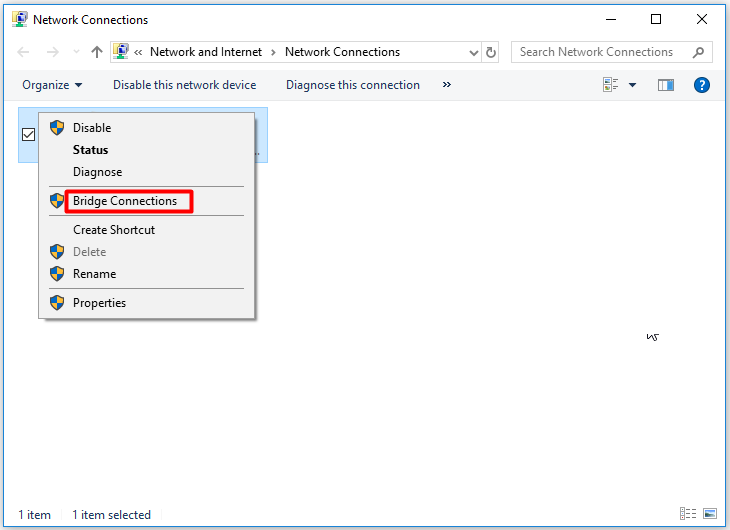This screenshot has height=530, width=730.
Task: Select Bridge Connections menu entry
Action: click(x=147, y=201)
